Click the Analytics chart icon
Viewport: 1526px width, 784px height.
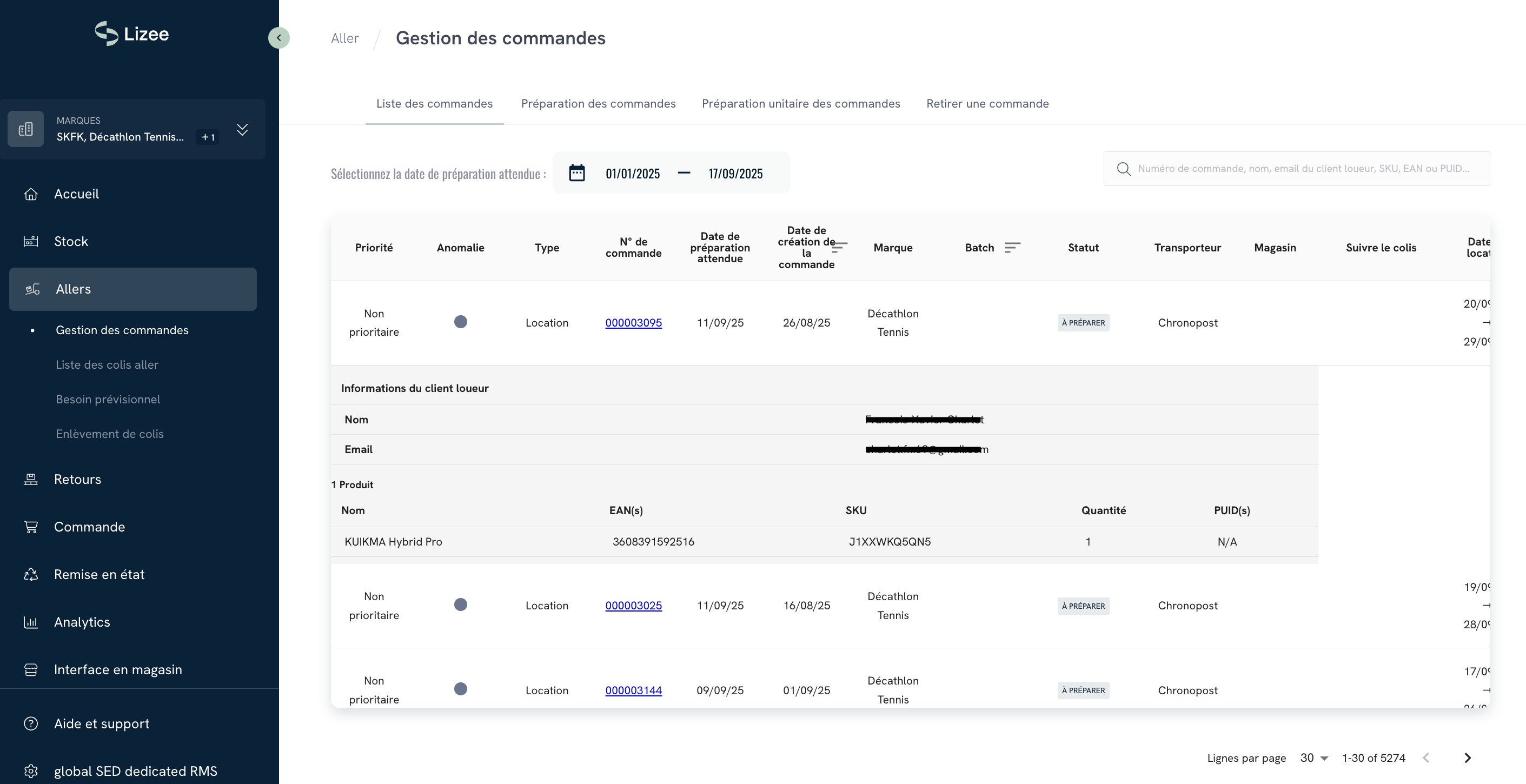31,622
